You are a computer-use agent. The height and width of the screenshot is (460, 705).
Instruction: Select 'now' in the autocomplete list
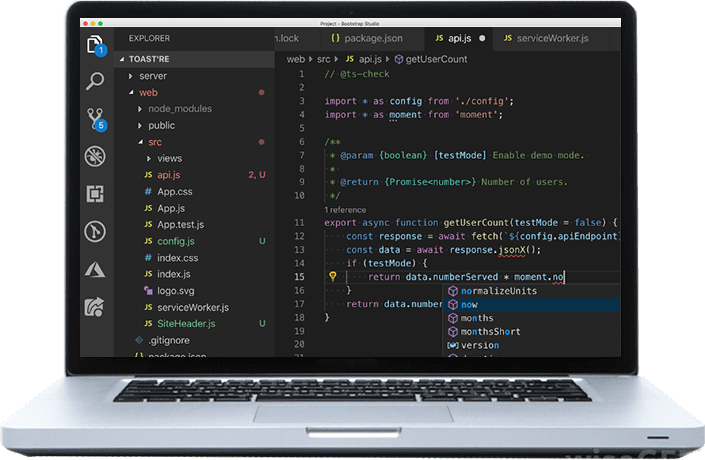[469, 304]
